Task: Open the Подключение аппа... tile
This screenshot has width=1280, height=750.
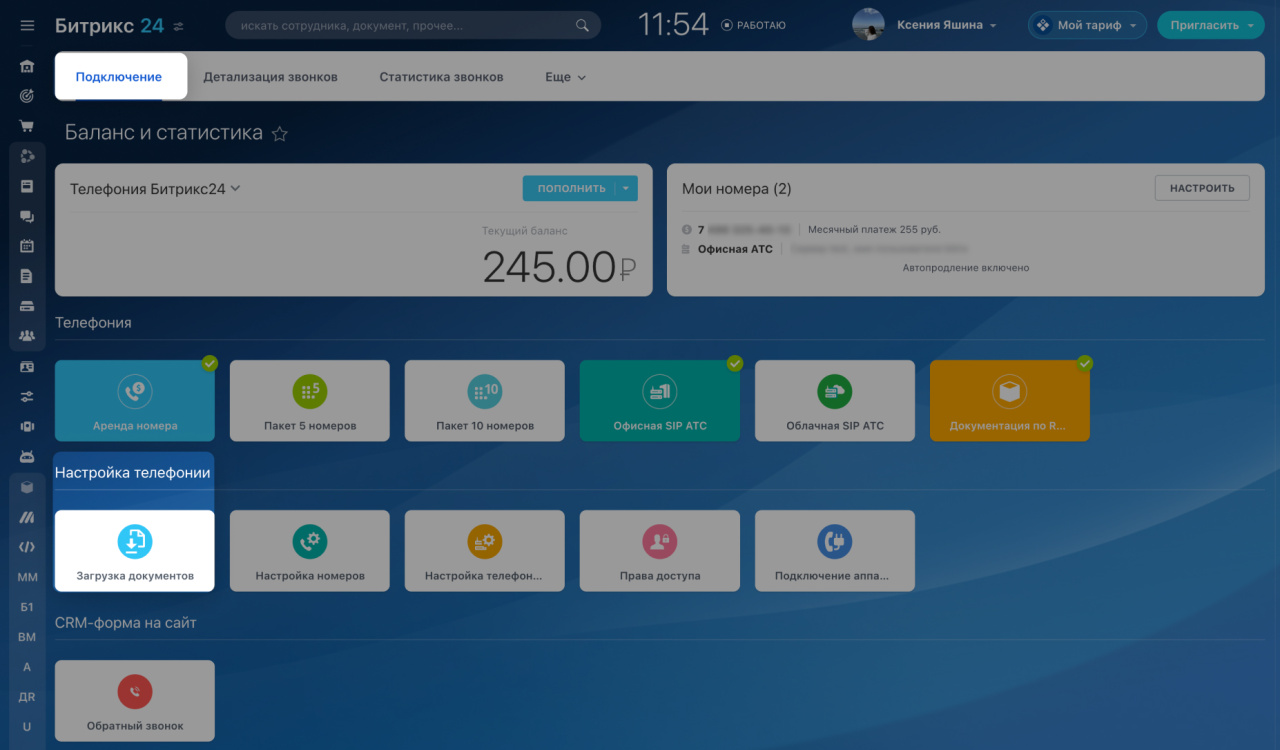Action: 835,551
